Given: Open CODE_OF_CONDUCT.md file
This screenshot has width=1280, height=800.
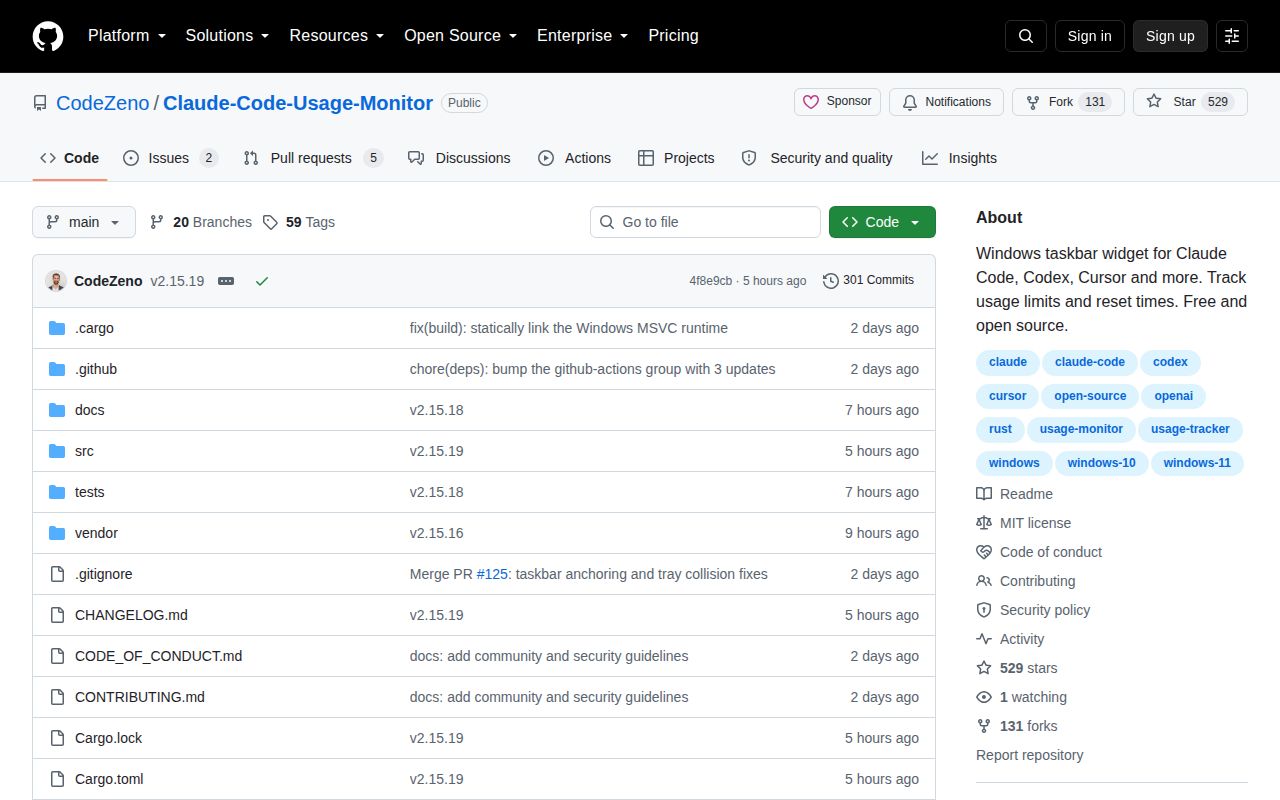Looking at the screenshot, I should pyautogui.click(x=158, y=656).
